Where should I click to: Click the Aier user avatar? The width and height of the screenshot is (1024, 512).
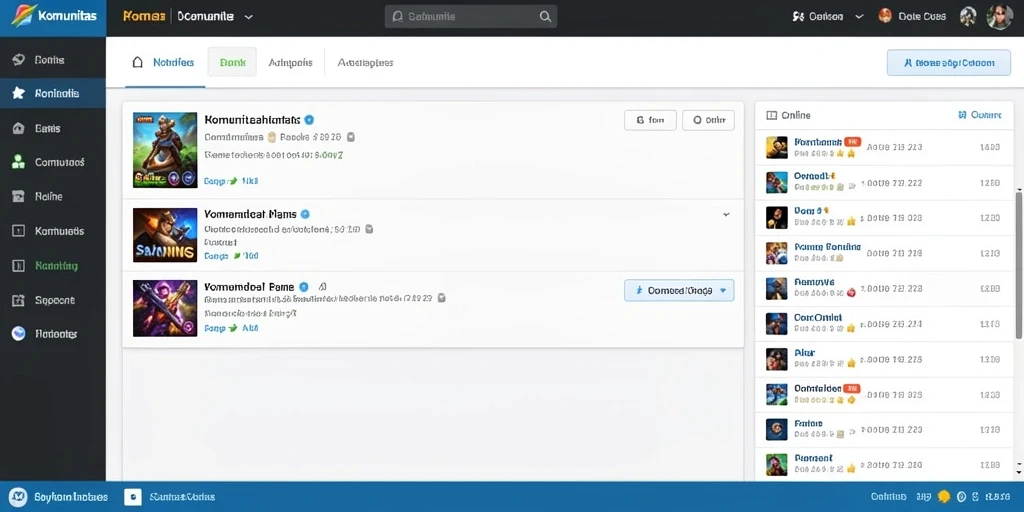click(776, 359)
